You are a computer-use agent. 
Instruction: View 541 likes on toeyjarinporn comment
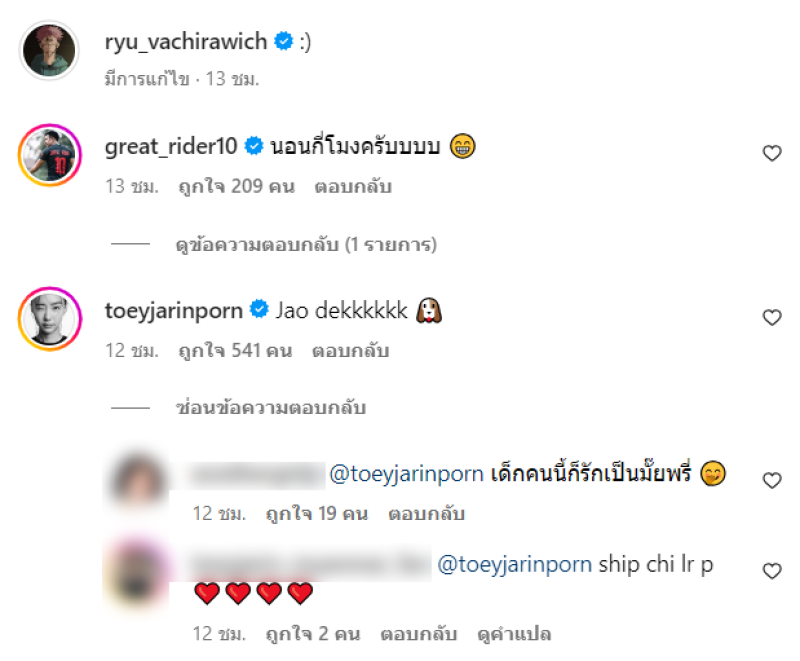[x=235, y=351]
